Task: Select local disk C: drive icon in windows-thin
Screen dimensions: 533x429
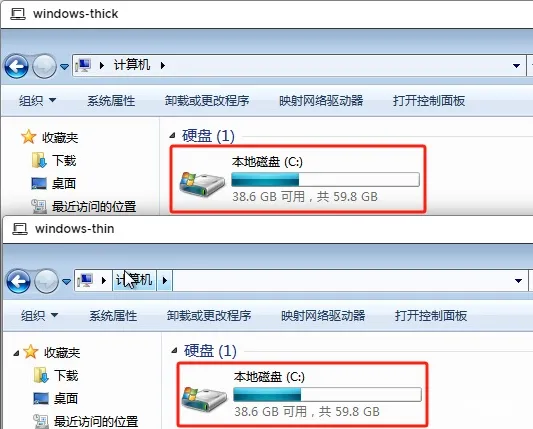Action: coord(204,399)
